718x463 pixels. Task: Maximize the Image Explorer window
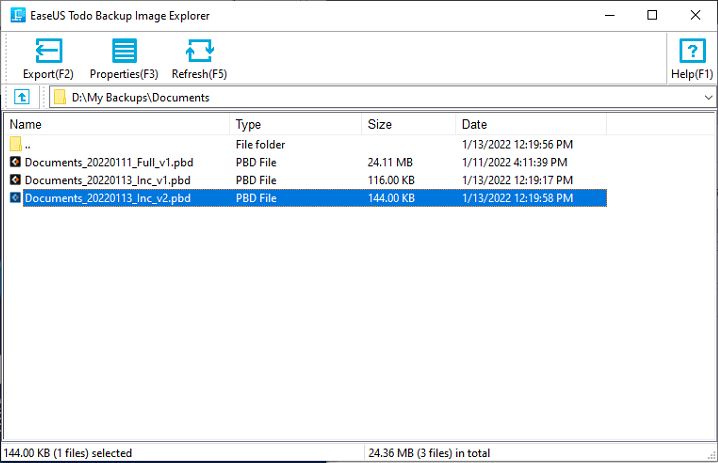click(x=652, y=15)
